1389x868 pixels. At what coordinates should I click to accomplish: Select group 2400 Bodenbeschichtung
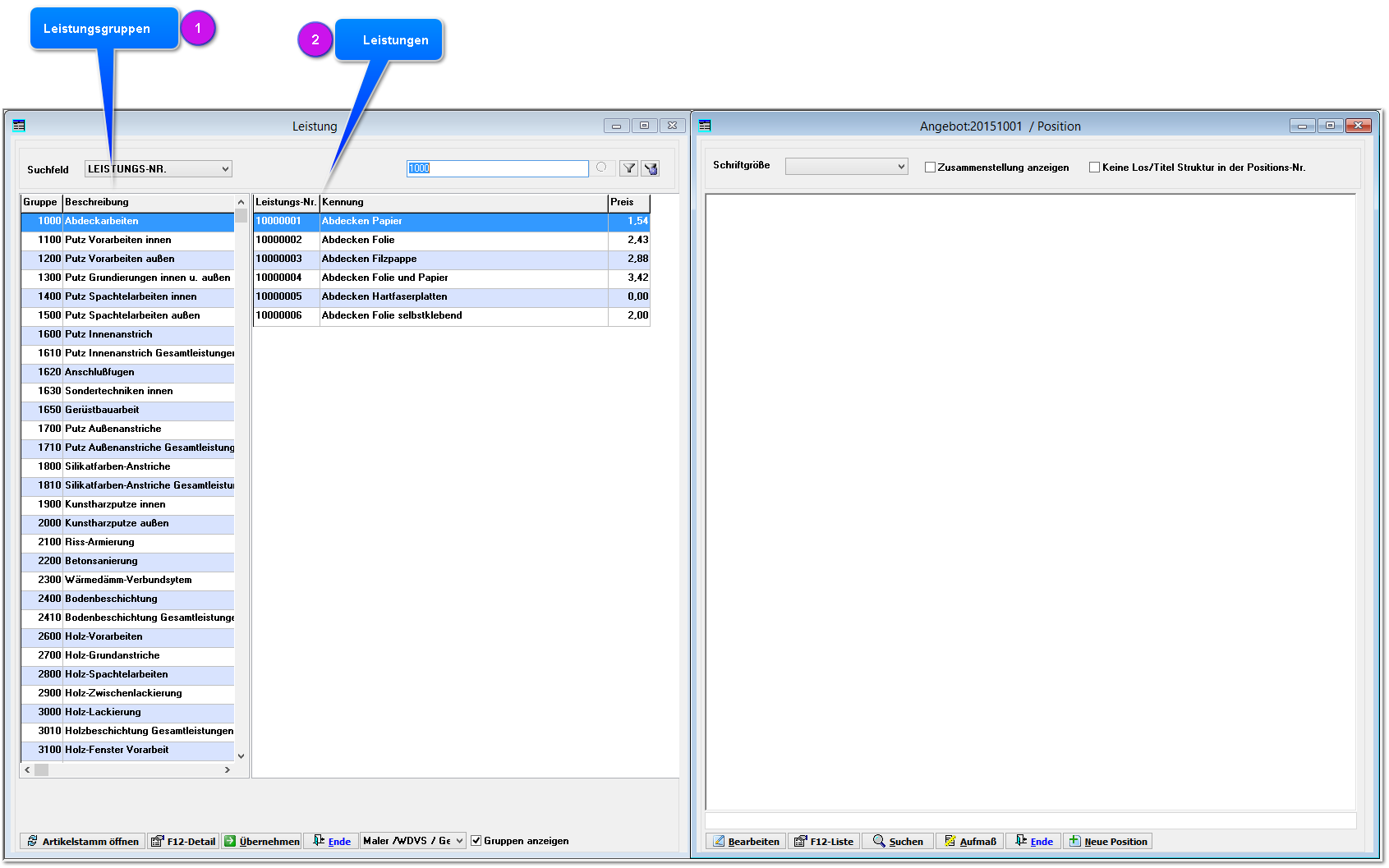pos(127,599)
